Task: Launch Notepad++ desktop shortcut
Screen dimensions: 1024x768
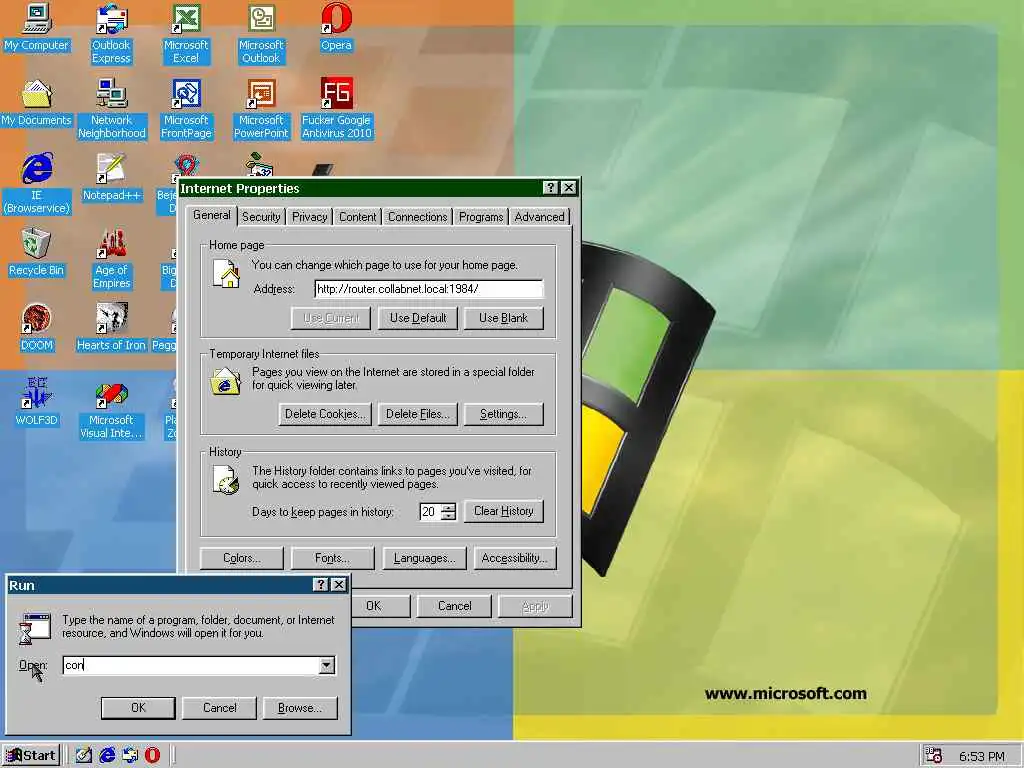Action: [x=112, y=177]
